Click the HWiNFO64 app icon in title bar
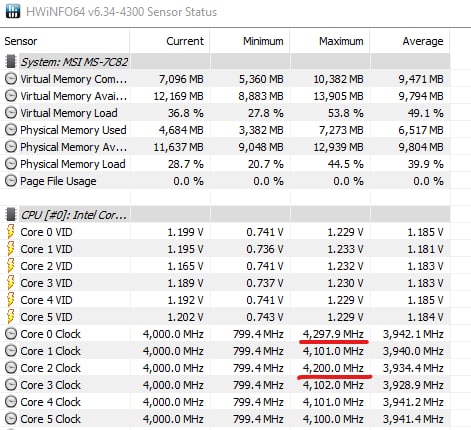471x430 pixels. (x=13, y=11)
